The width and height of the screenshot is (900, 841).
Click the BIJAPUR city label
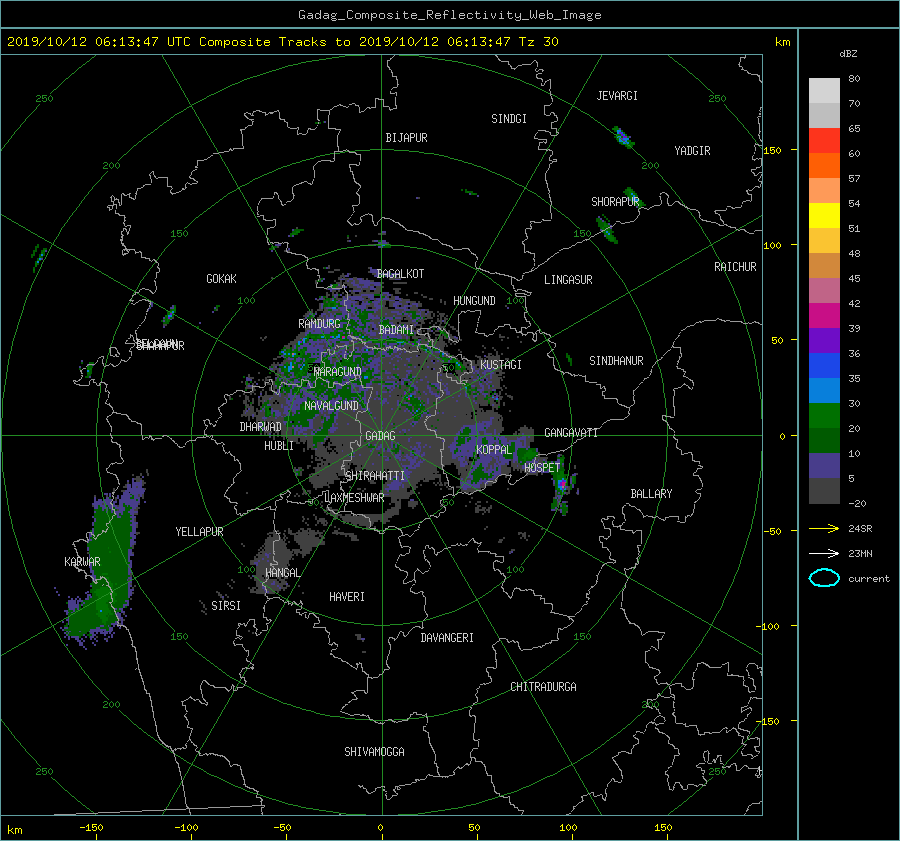click(x=406, y=138)
